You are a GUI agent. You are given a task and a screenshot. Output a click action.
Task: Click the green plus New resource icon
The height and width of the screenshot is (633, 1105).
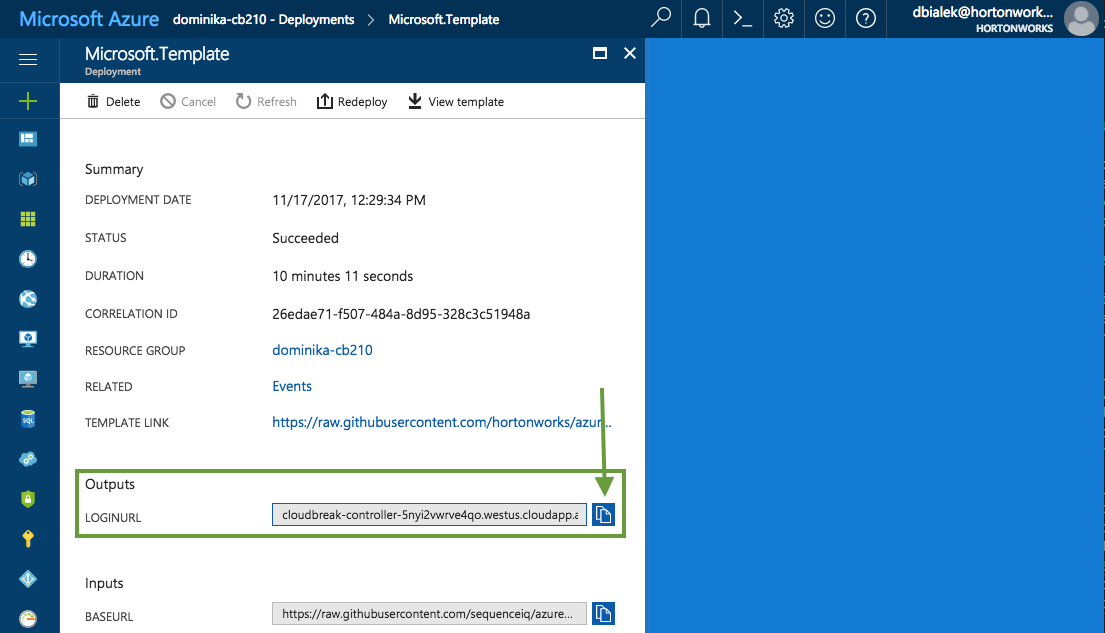point(28,100)
